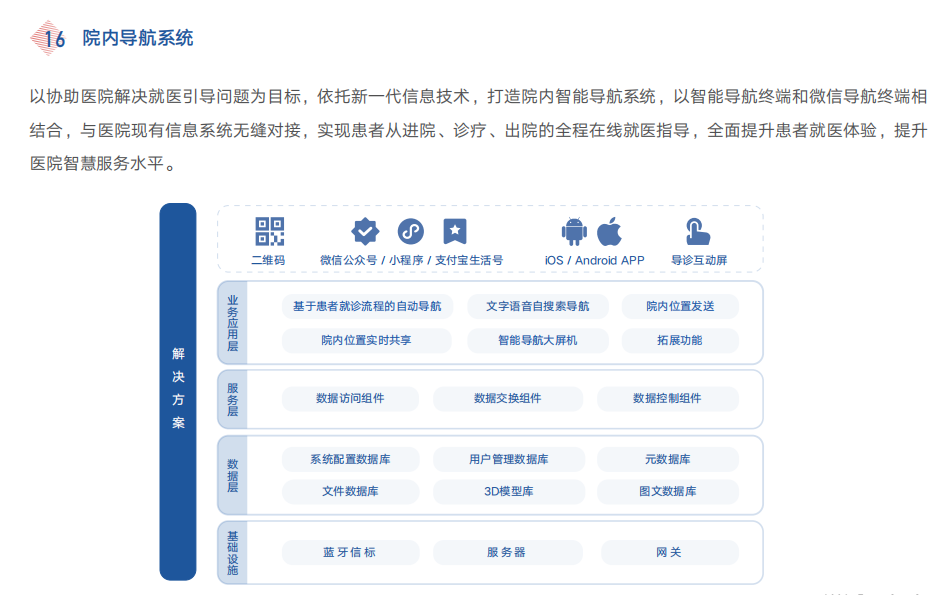
Task: Click the Alipay life account star icon
Action: pyautogui.click(x=455, y=232)
